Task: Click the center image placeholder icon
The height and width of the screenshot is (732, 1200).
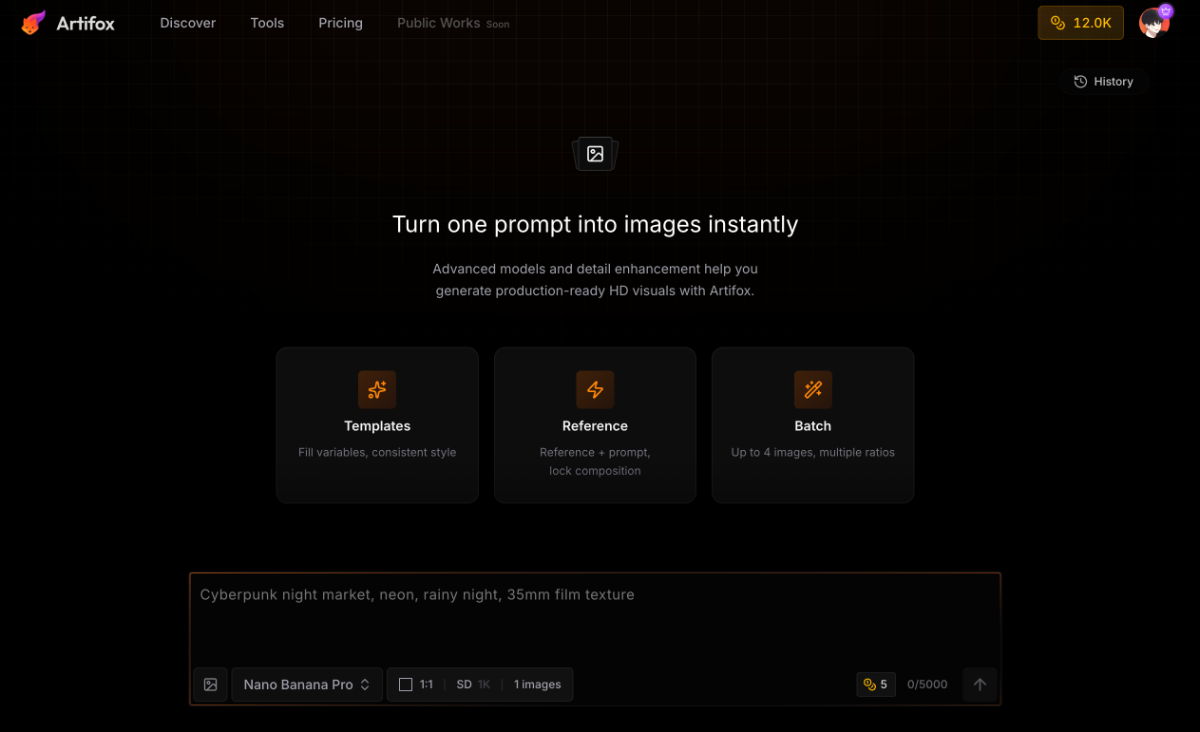Action: point(595,154)
